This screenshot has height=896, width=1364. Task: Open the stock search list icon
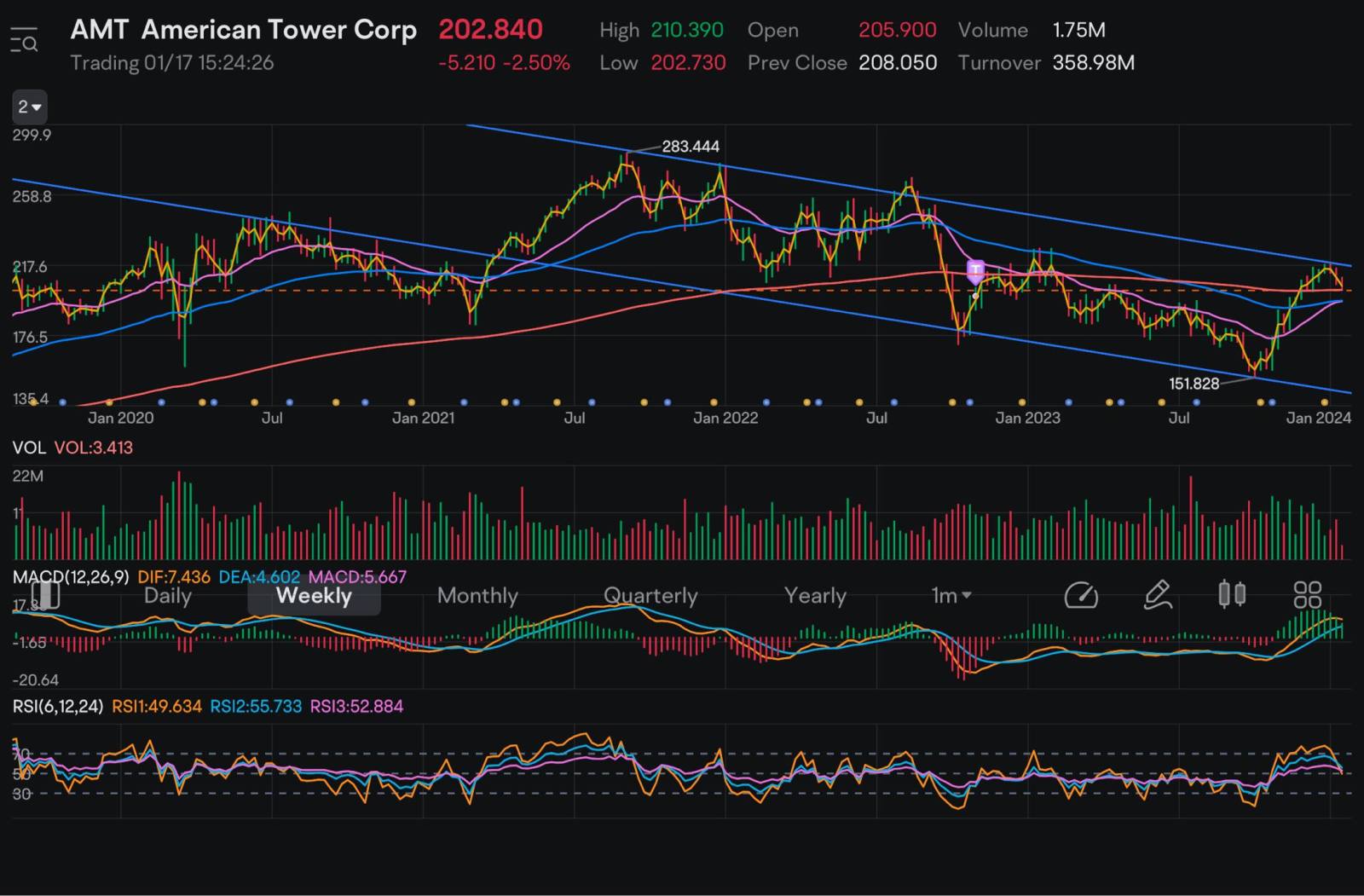coord(24,40)
